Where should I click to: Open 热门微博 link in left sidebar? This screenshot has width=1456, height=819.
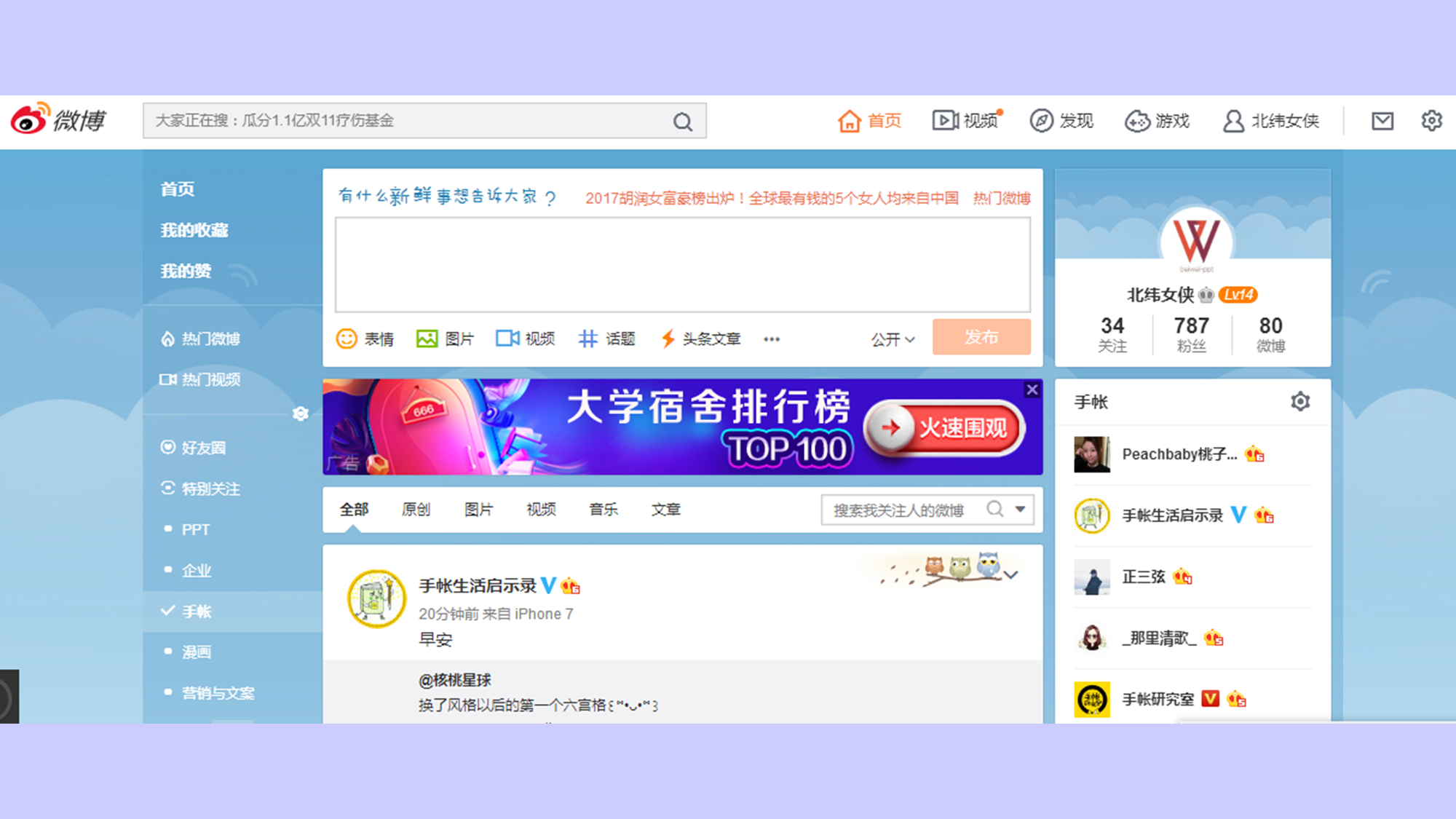[x=210, y=339]
